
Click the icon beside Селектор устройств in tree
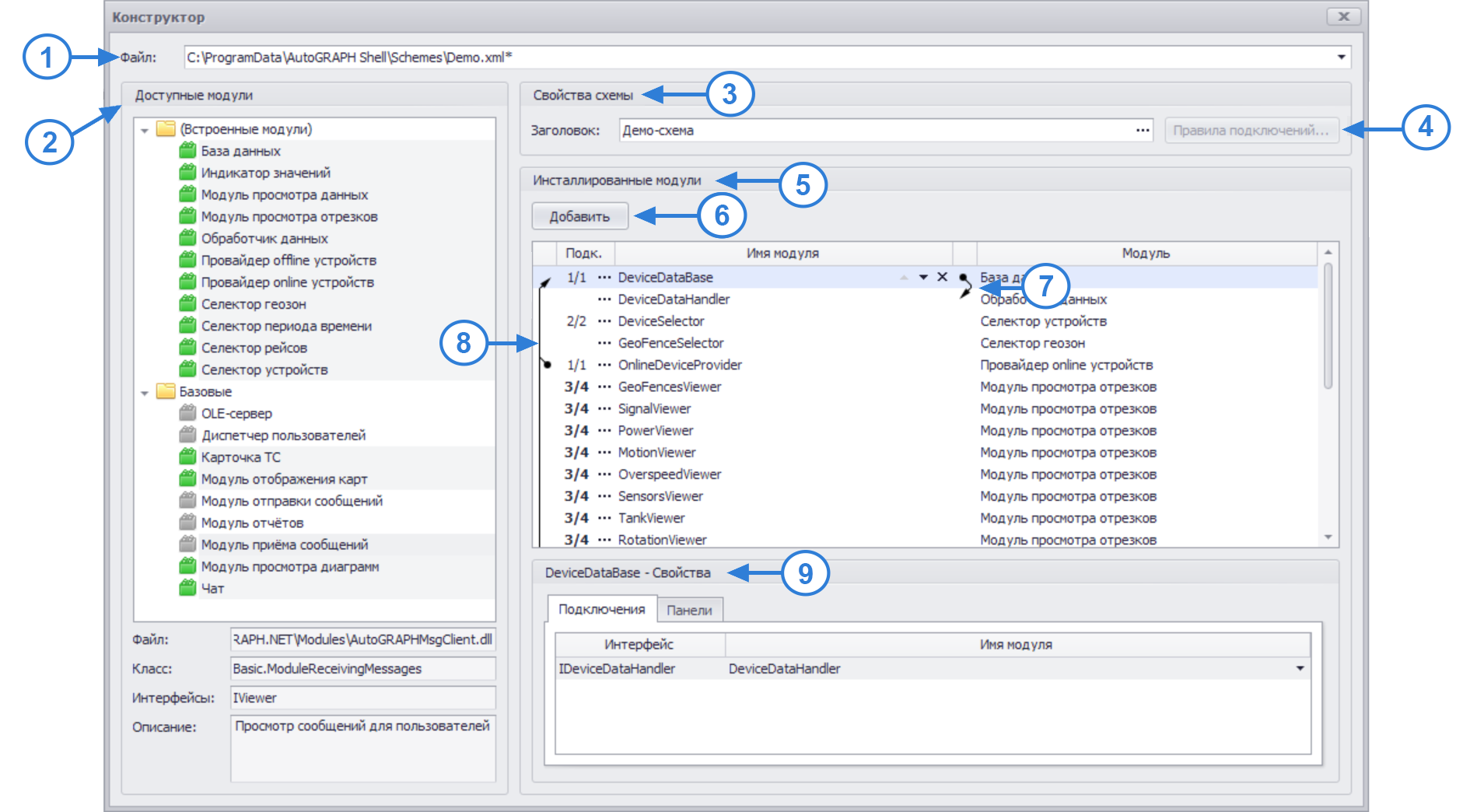(x=187, y=369)
